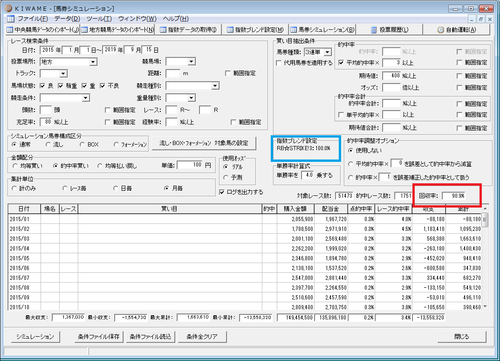Image resolution: width=500 pixels, height=361 pixels.
Task: Select the 2015/01 row in results table
Action: 245,219
